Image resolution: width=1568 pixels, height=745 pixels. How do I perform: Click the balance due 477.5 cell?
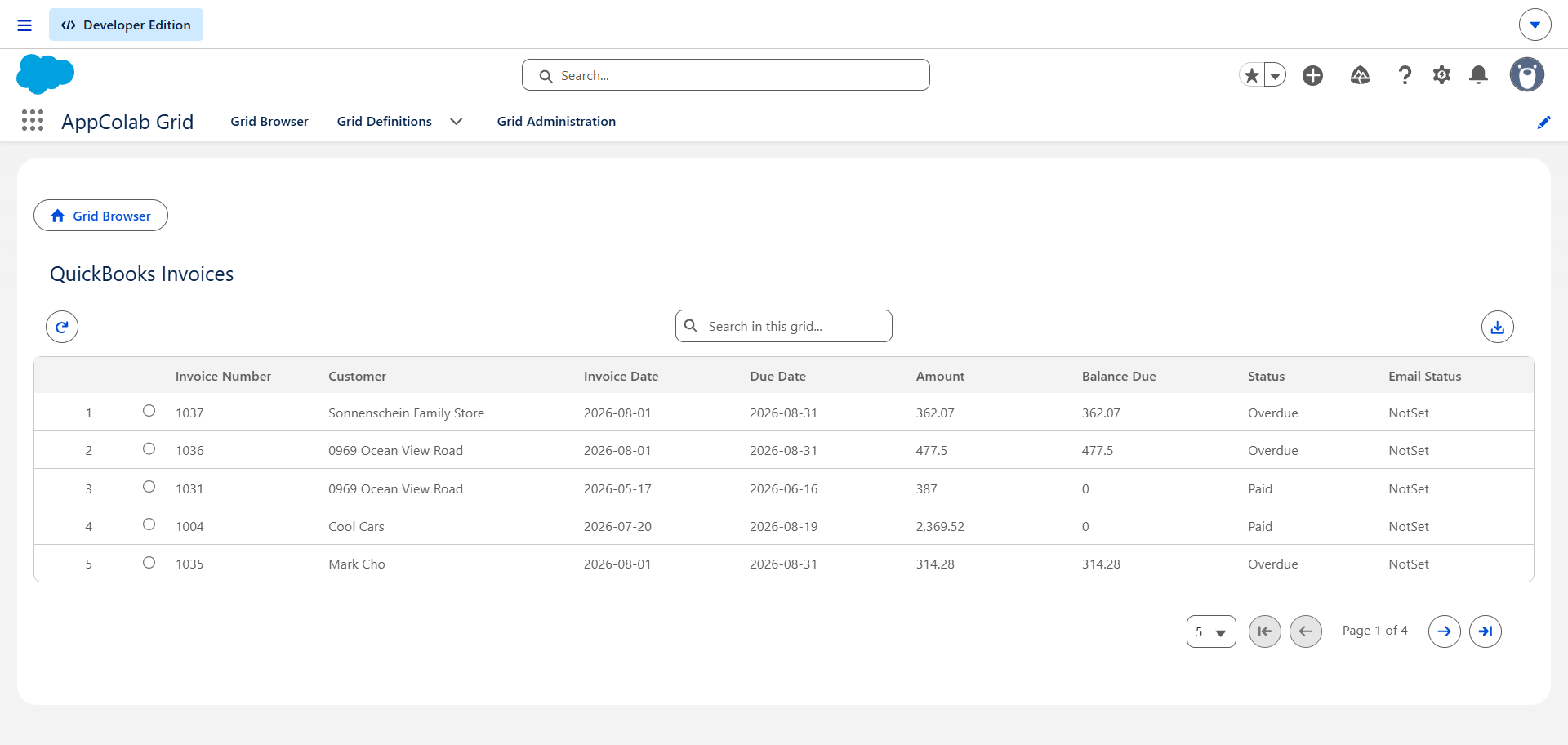click(x=1097, y=450)
